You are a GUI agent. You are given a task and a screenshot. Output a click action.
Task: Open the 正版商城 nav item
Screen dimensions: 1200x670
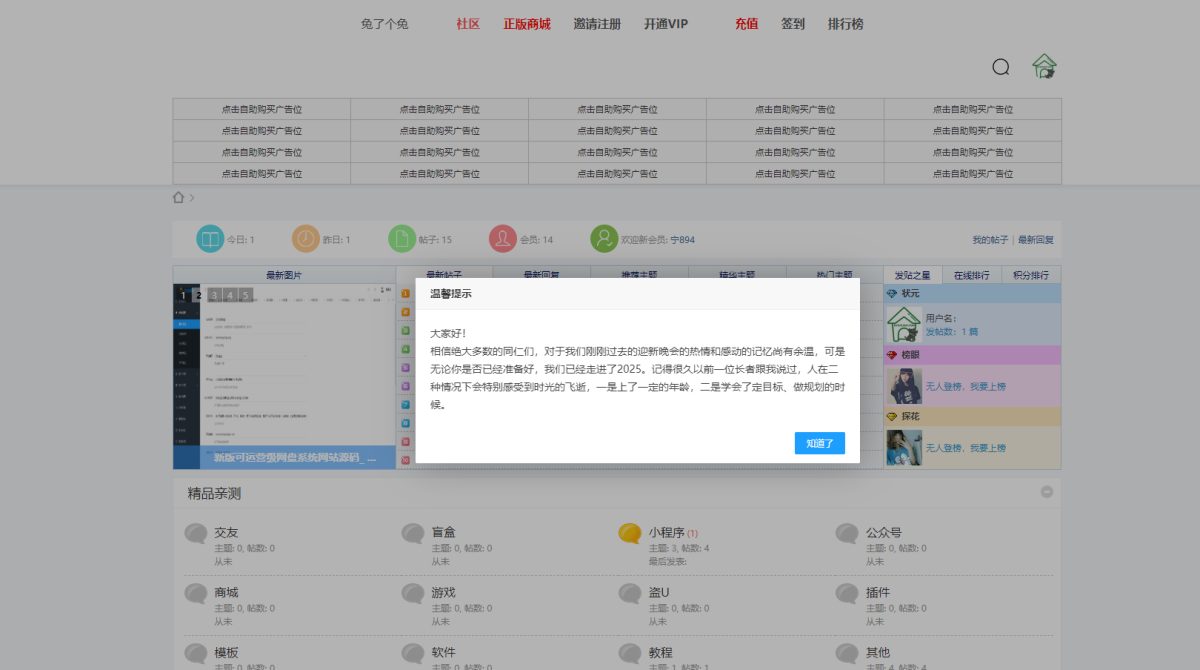coord(527,24)
